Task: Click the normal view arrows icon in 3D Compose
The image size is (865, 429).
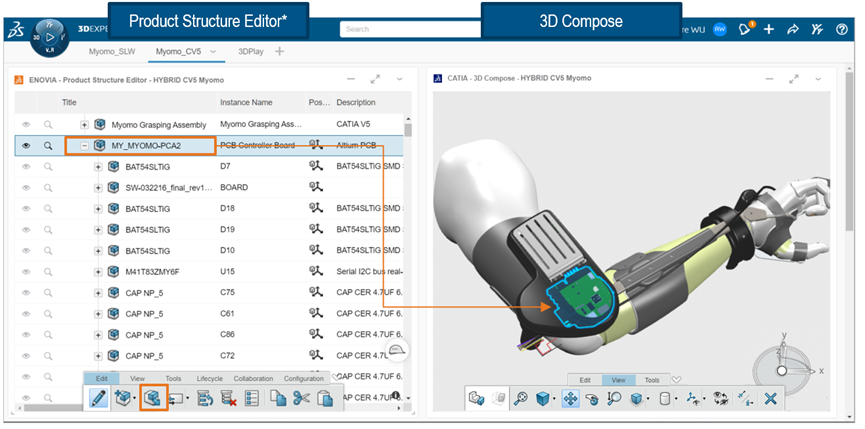Action: click(x=746, y=398)
